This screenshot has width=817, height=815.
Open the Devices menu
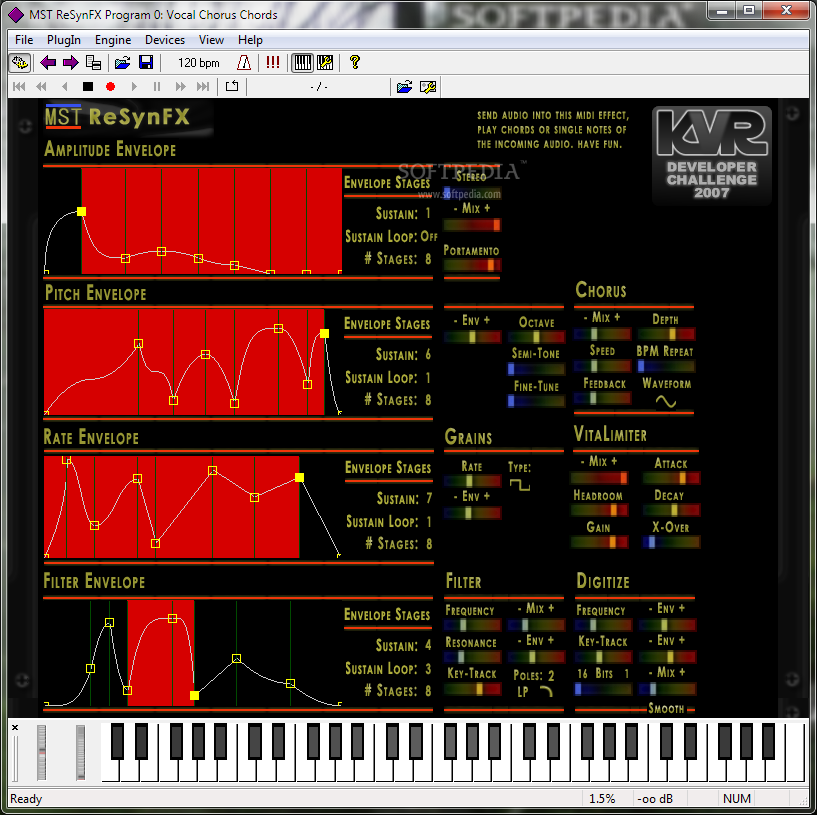point(165,40)
